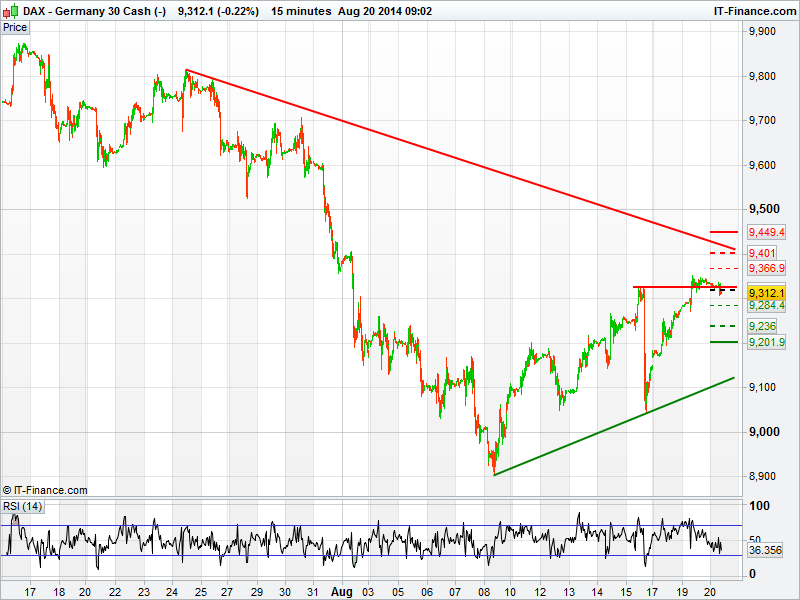Click the solid green 9,201.9 level marker line
Image resolution: width=800 pixels, height=600 pixels.
point(723,342)
